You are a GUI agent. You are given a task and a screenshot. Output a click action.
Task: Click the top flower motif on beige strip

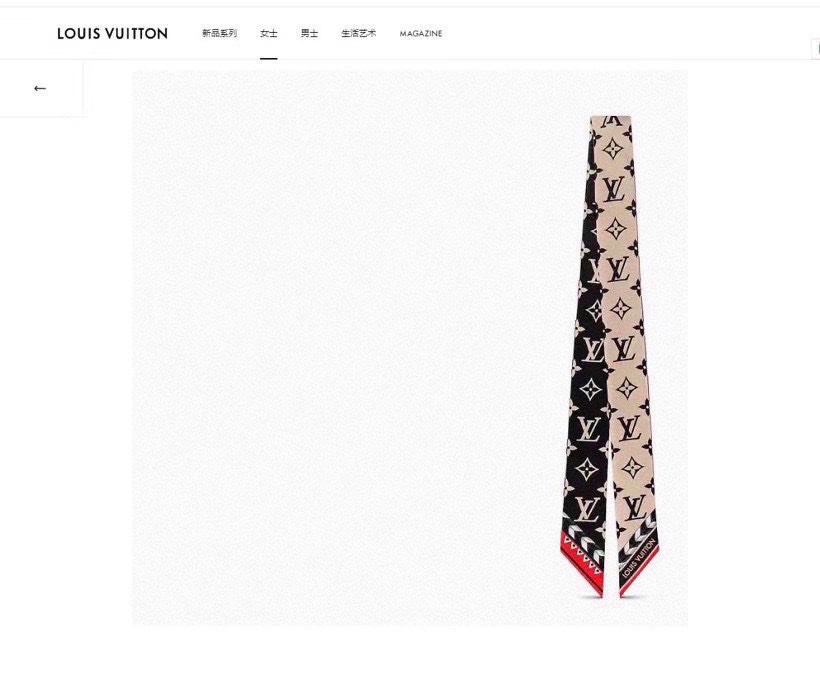612,149
